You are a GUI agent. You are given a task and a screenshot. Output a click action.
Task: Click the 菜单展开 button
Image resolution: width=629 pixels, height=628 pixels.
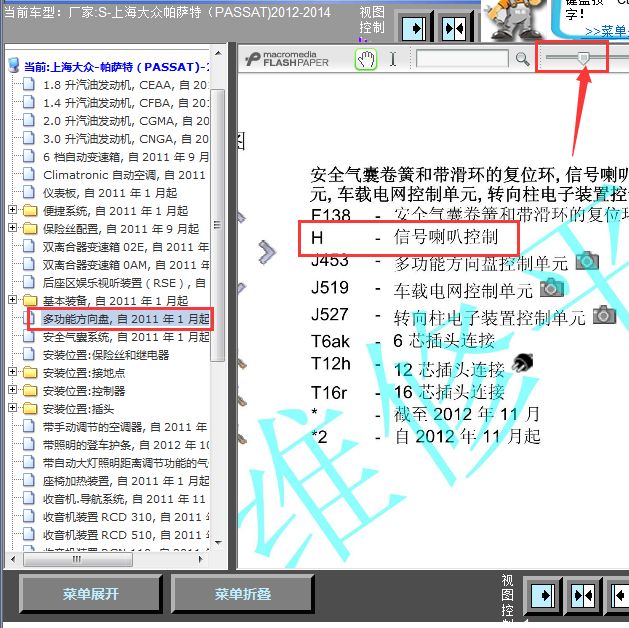(x=91, y=594)
